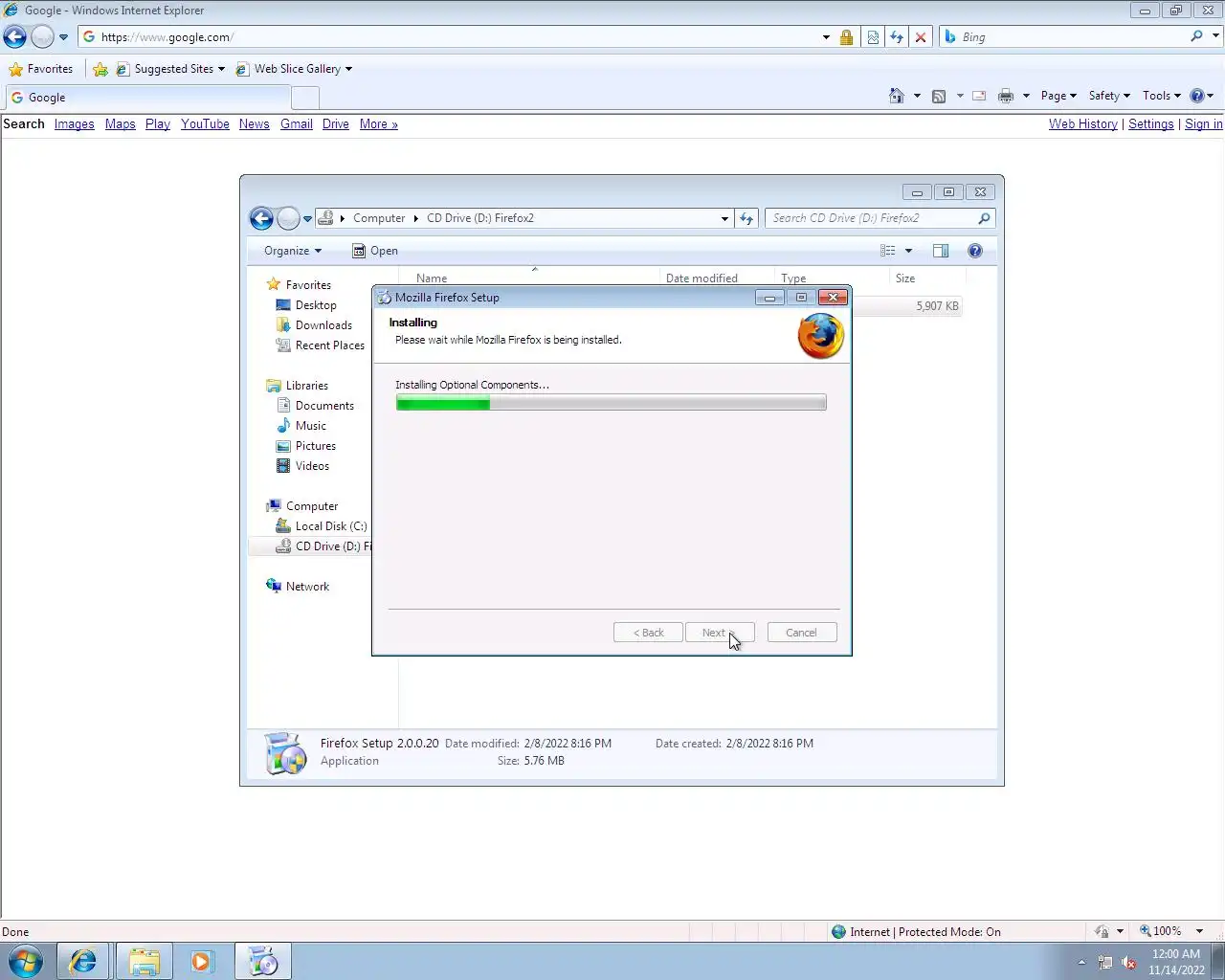Expand the Google More » link
Viewport: 1225px width, 980px height.
click(378, 124)
